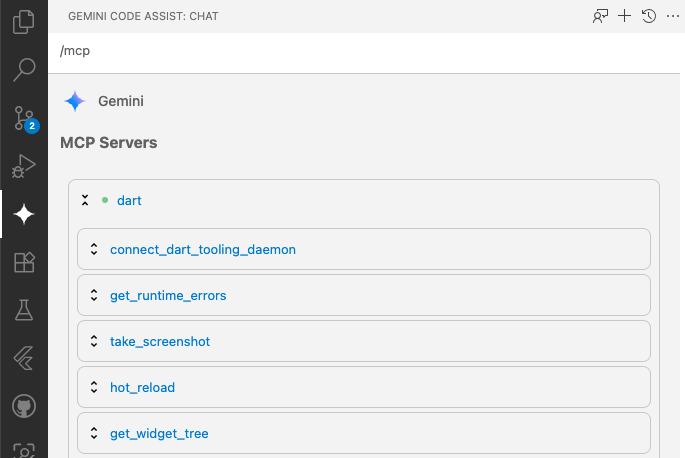Viewport: 685px width, 458px height.
Task: Expand the hot_reload tool
Action: [x=94, y=387]
